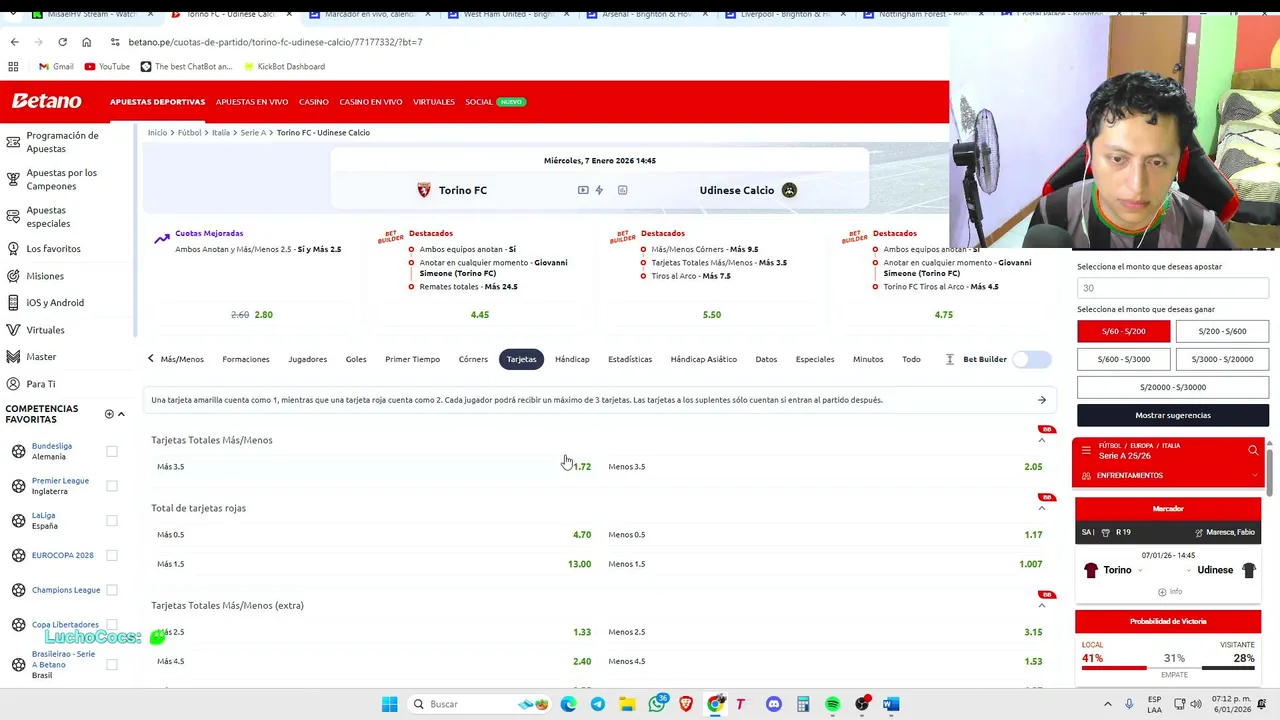Viewport: 1280px width, 720px height.
Task: Click Mostrar sugerencias button
Action: [1173, 415]
